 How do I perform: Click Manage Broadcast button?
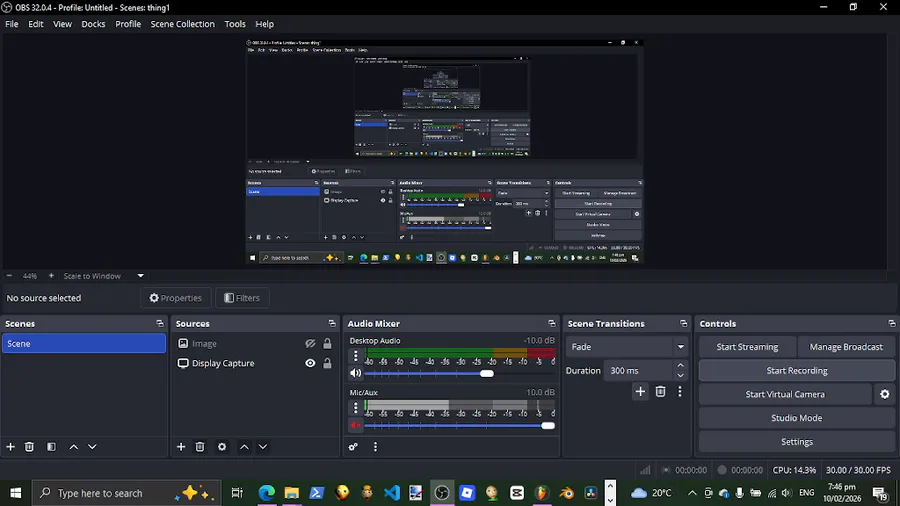coord(846,347)
